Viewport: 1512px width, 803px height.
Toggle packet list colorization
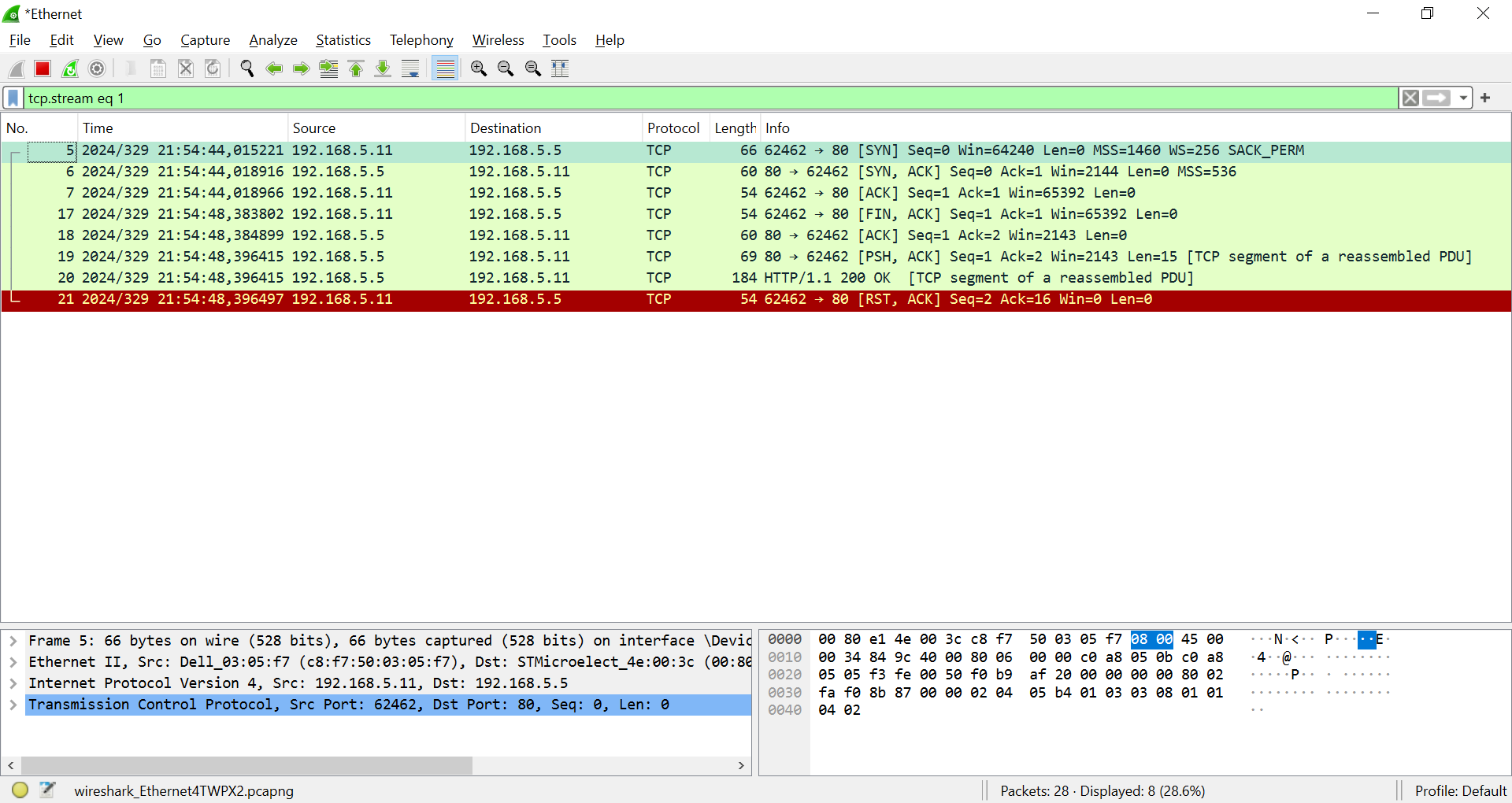tap(445, 68)
